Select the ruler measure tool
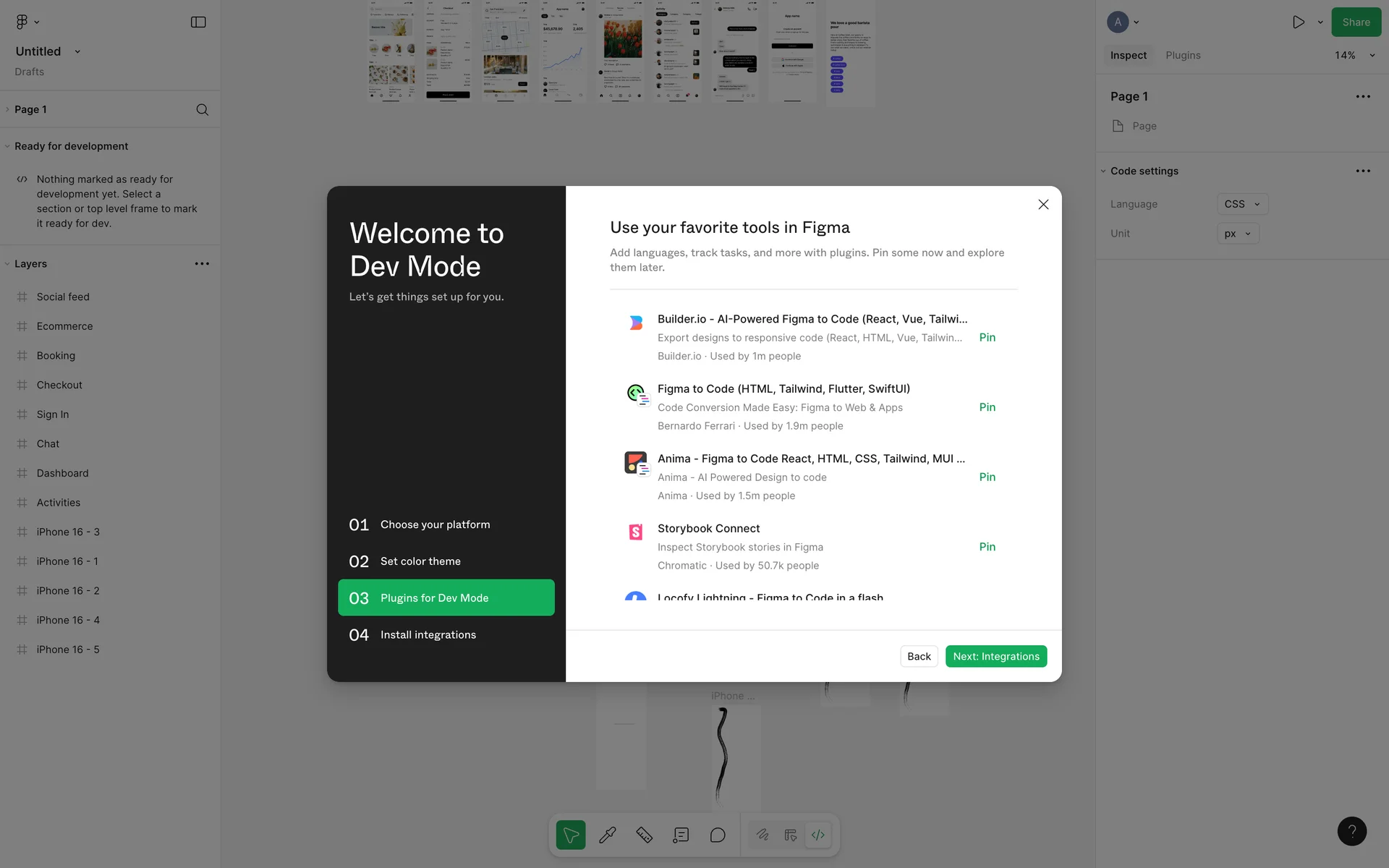Screen dimensions: 1389x868 pos(644,835)
